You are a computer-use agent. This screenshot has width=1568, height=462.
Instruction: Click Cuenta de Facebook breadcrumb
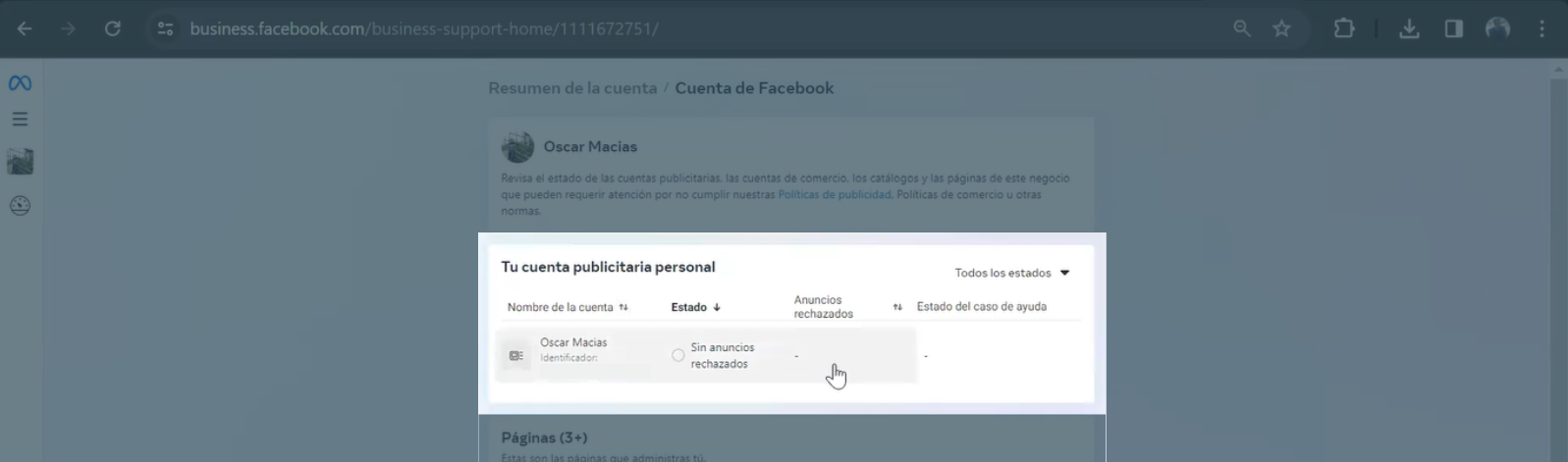click(754, 87)
